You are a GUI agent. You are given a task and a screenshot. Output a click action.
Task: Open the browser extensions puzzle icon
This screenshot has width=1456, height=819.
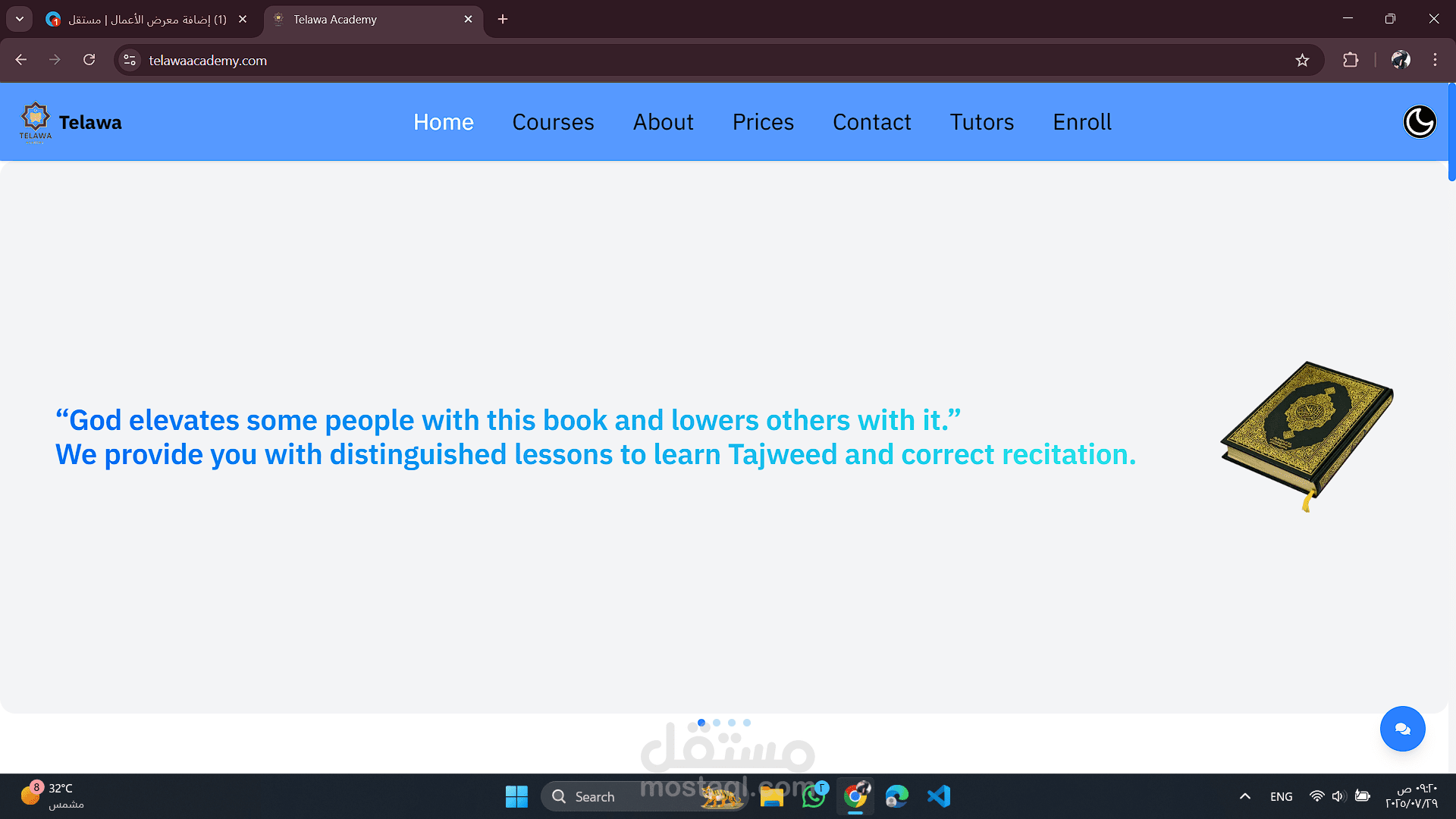coord(1351,60)
